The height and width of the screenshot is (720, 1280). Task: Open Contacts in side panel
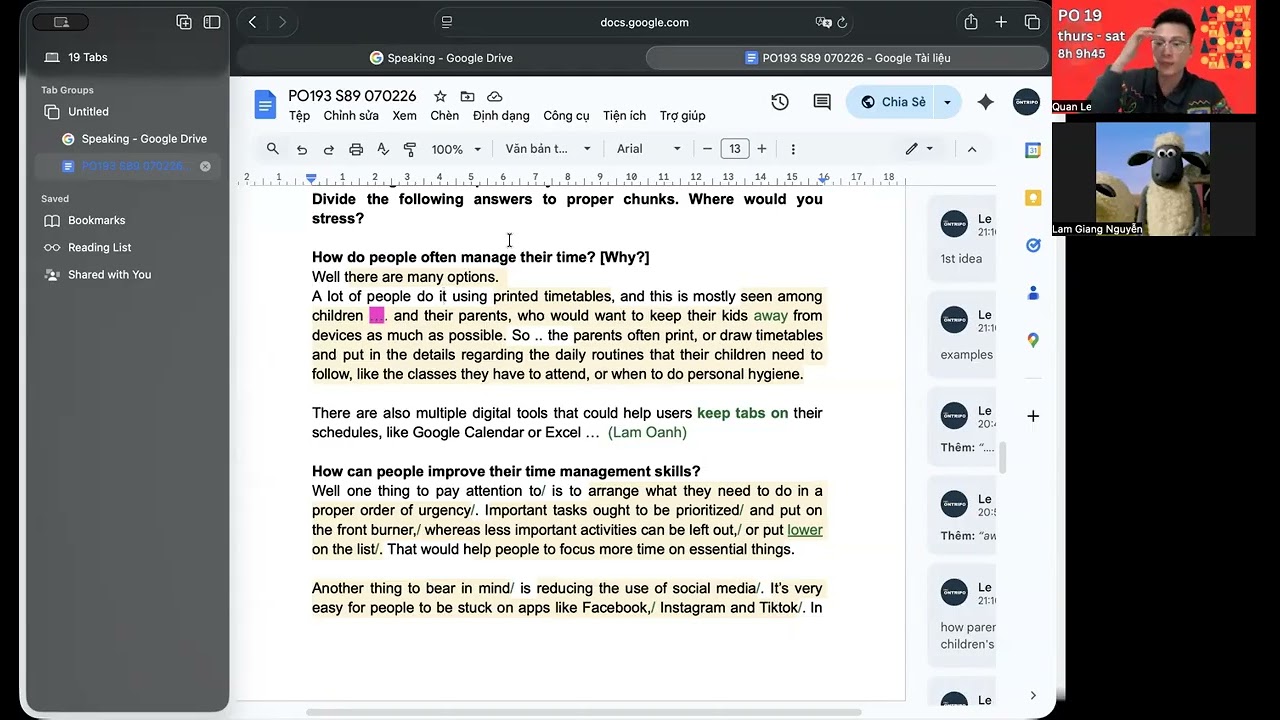[x=1033, y=292]
